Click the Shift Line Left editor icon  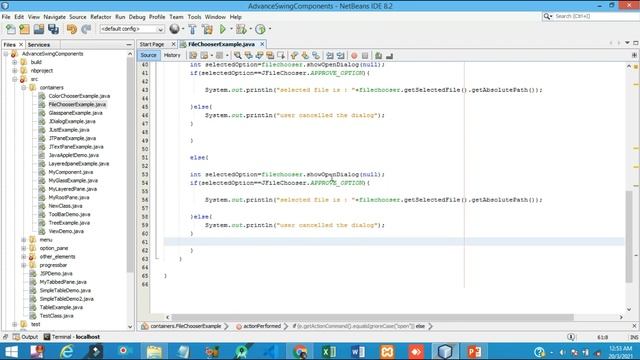[329, 56]
